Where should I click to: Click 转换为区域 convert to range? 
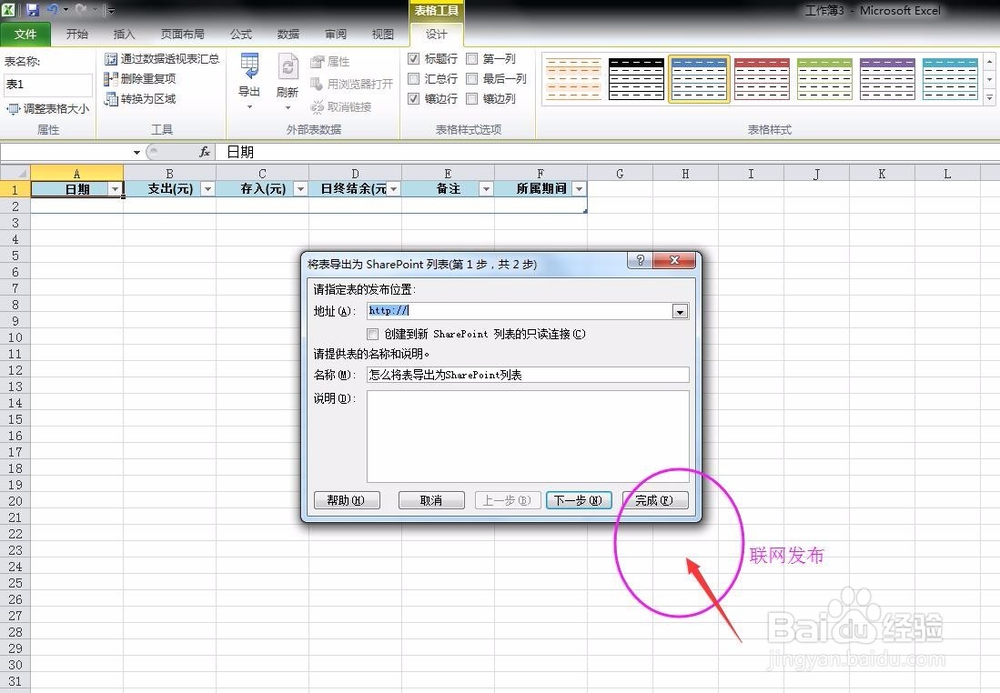point(140,99)
